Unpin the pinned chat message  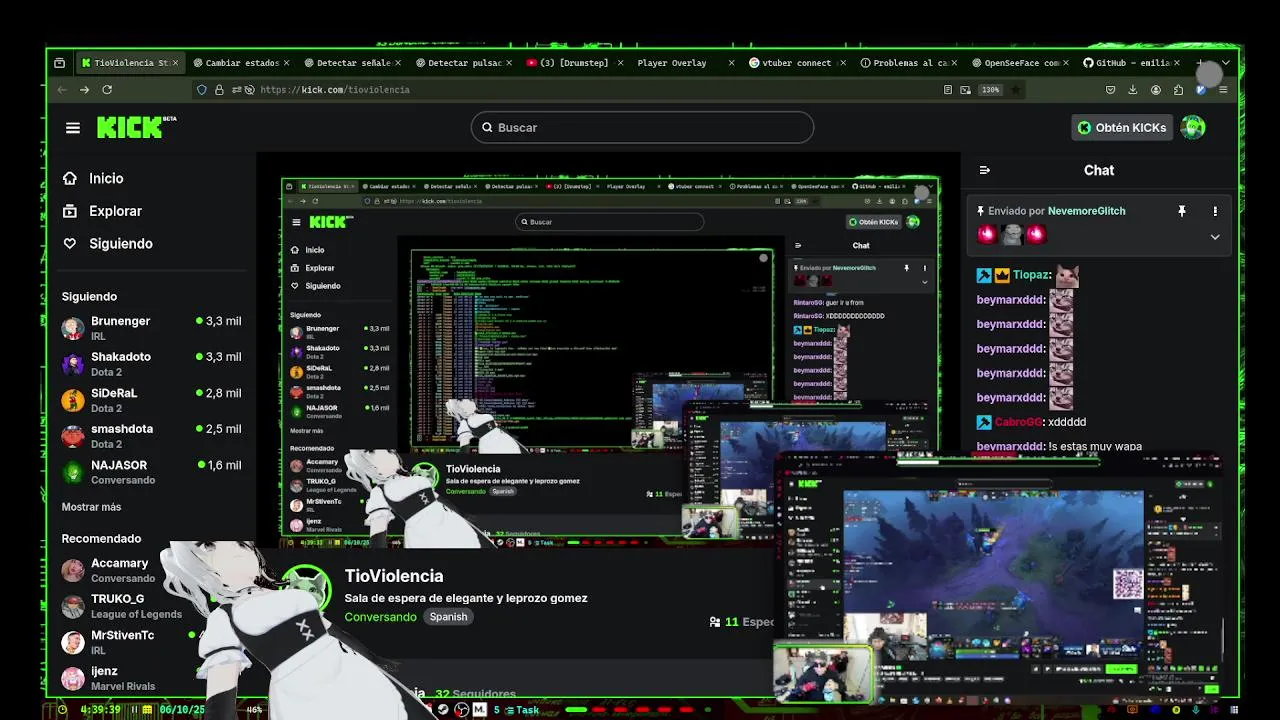tap(1182, 211)
